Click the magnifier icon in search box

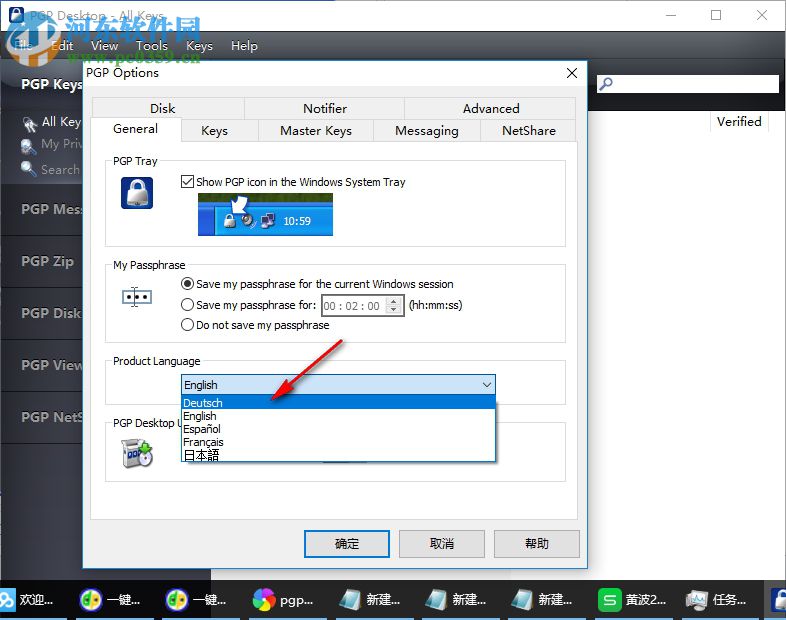point(606,83)
